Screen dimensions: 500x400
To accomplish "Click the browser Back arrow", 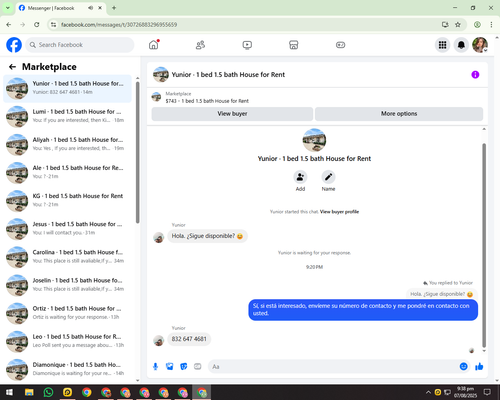I will (9, 25).
